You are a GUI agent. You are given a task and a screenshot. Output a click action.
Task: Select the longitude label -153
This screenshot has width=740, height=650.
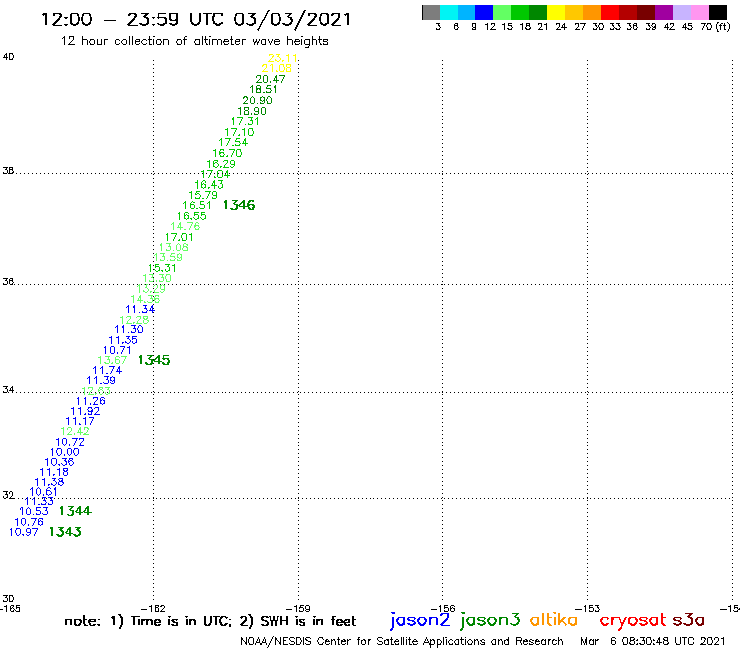click(588, 609)
